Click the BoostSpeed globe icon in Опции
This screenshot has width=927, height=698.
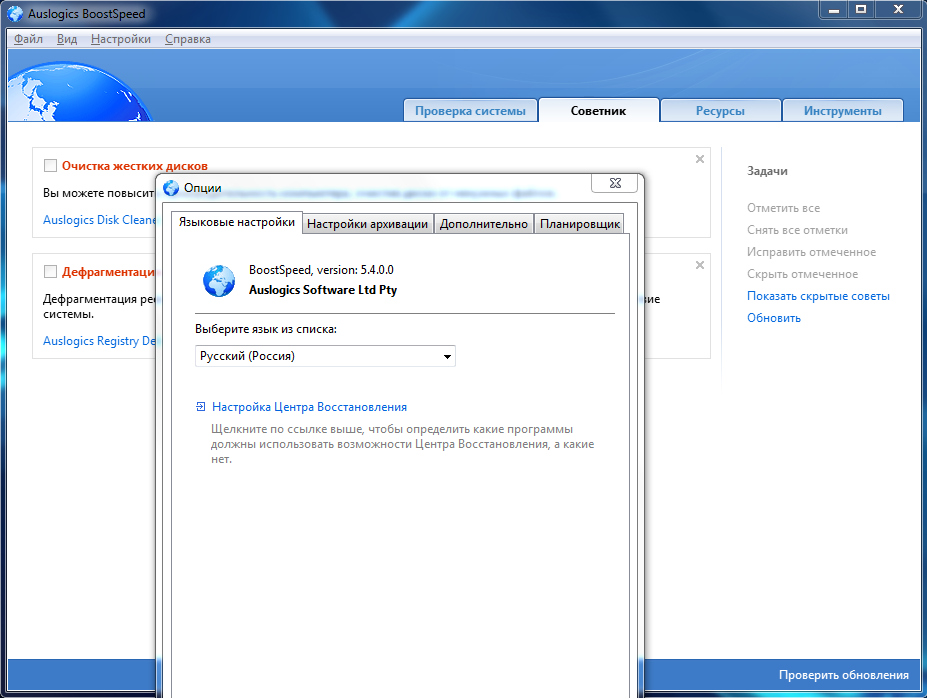(x=219, y=281)
